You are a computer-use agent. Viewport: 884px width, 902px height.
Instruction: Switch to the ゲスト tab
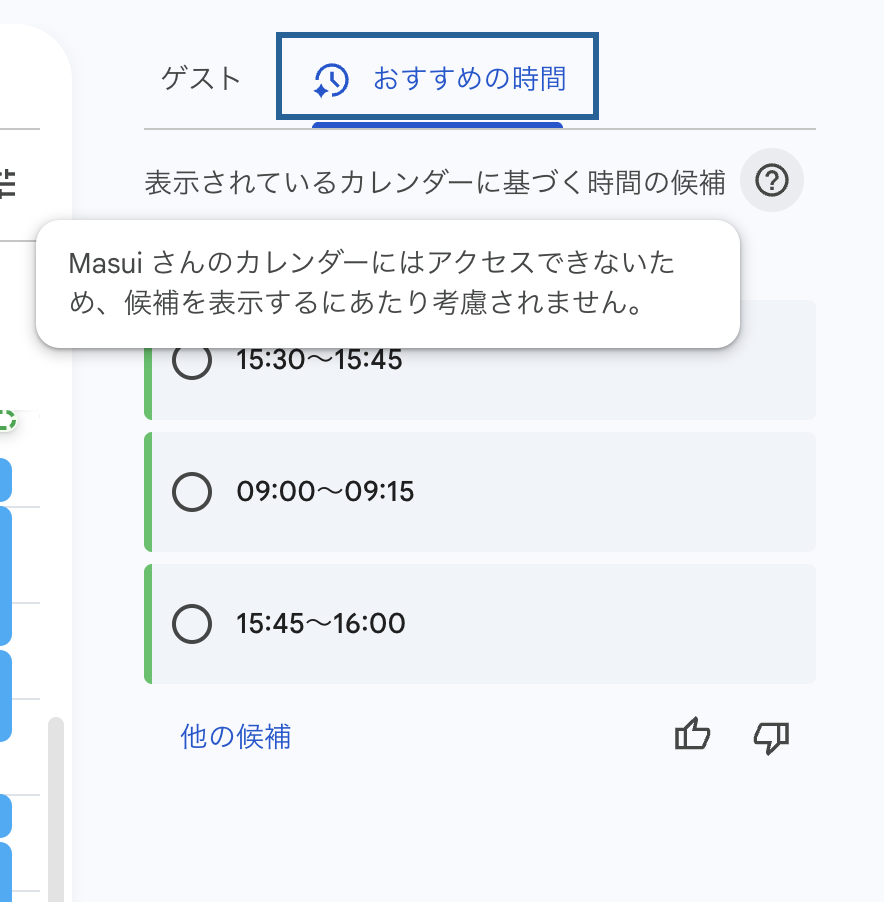tap(202, 78)
